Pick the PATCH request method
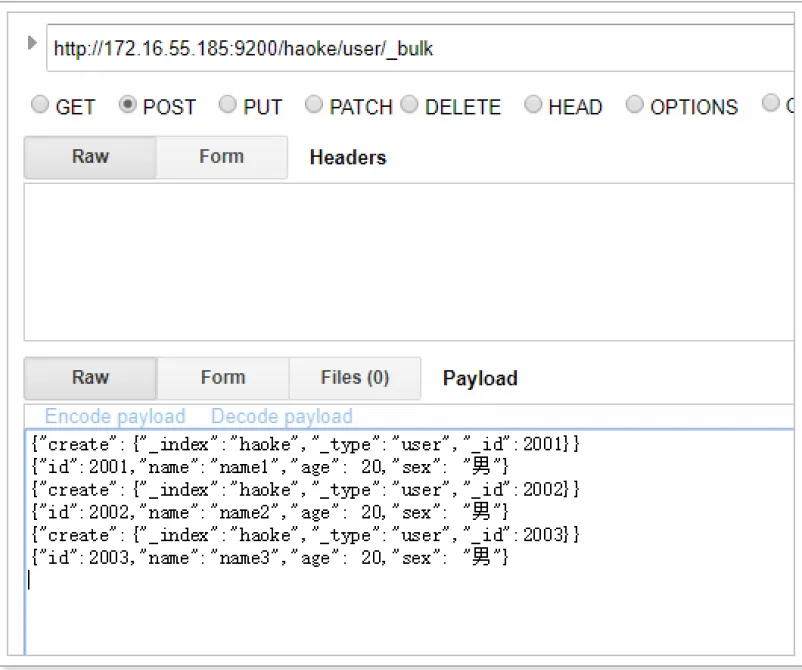This screenshot has height=670, width=802. click(314, 104)
